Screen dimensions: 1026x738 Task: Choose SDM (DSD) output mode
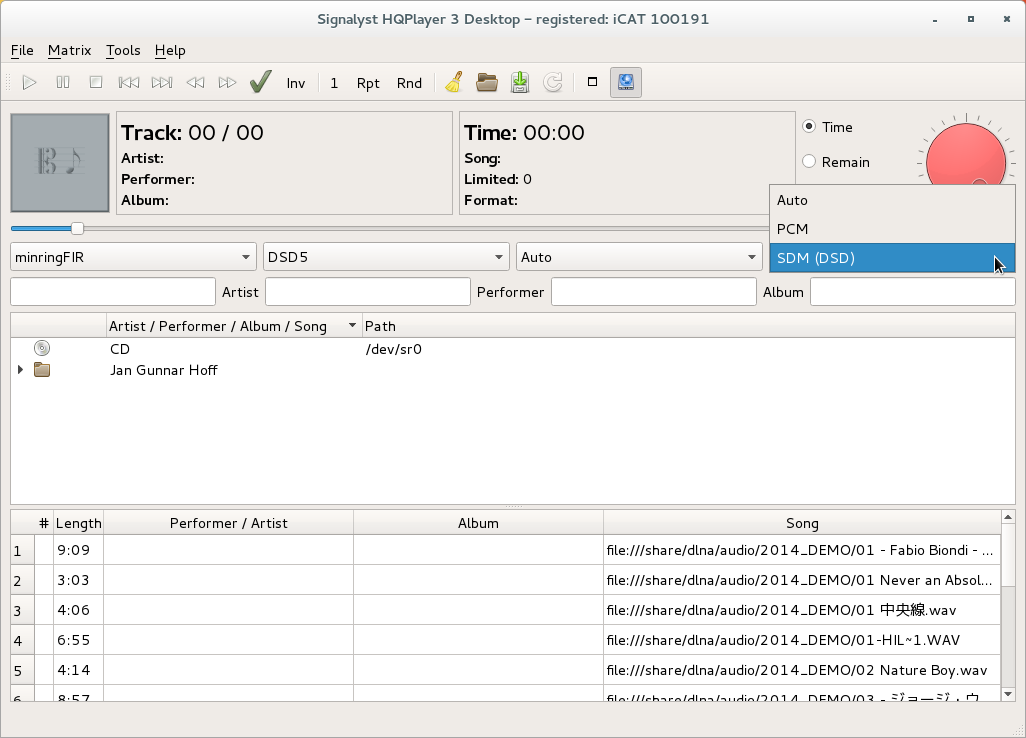tap(893, 258)
